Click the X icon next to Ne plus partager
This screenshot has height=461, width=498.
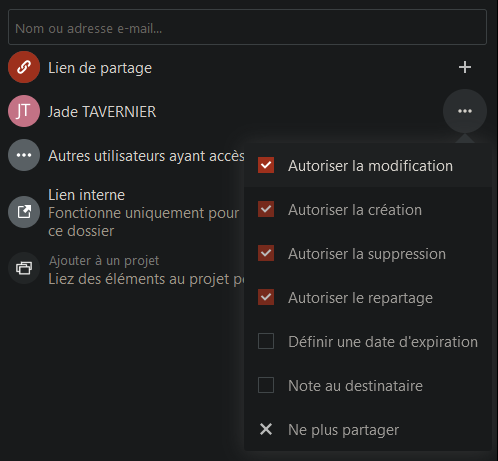(266, 429)
